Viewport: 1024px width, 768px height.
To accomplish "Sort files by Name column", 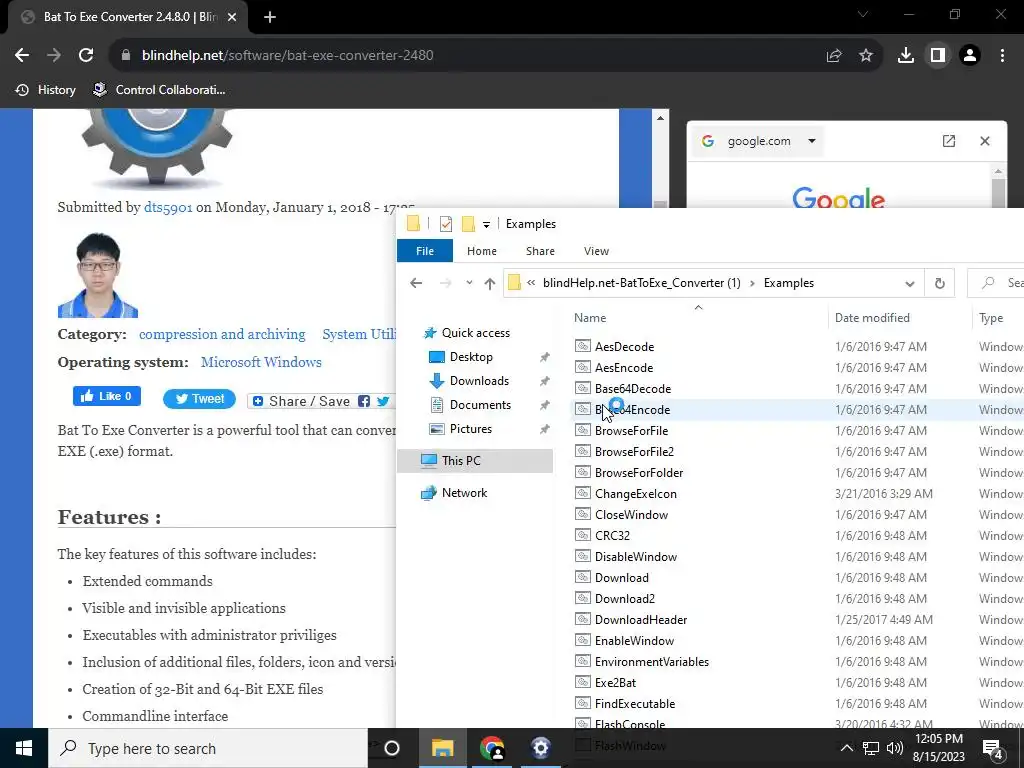I will tap(590, 318).
